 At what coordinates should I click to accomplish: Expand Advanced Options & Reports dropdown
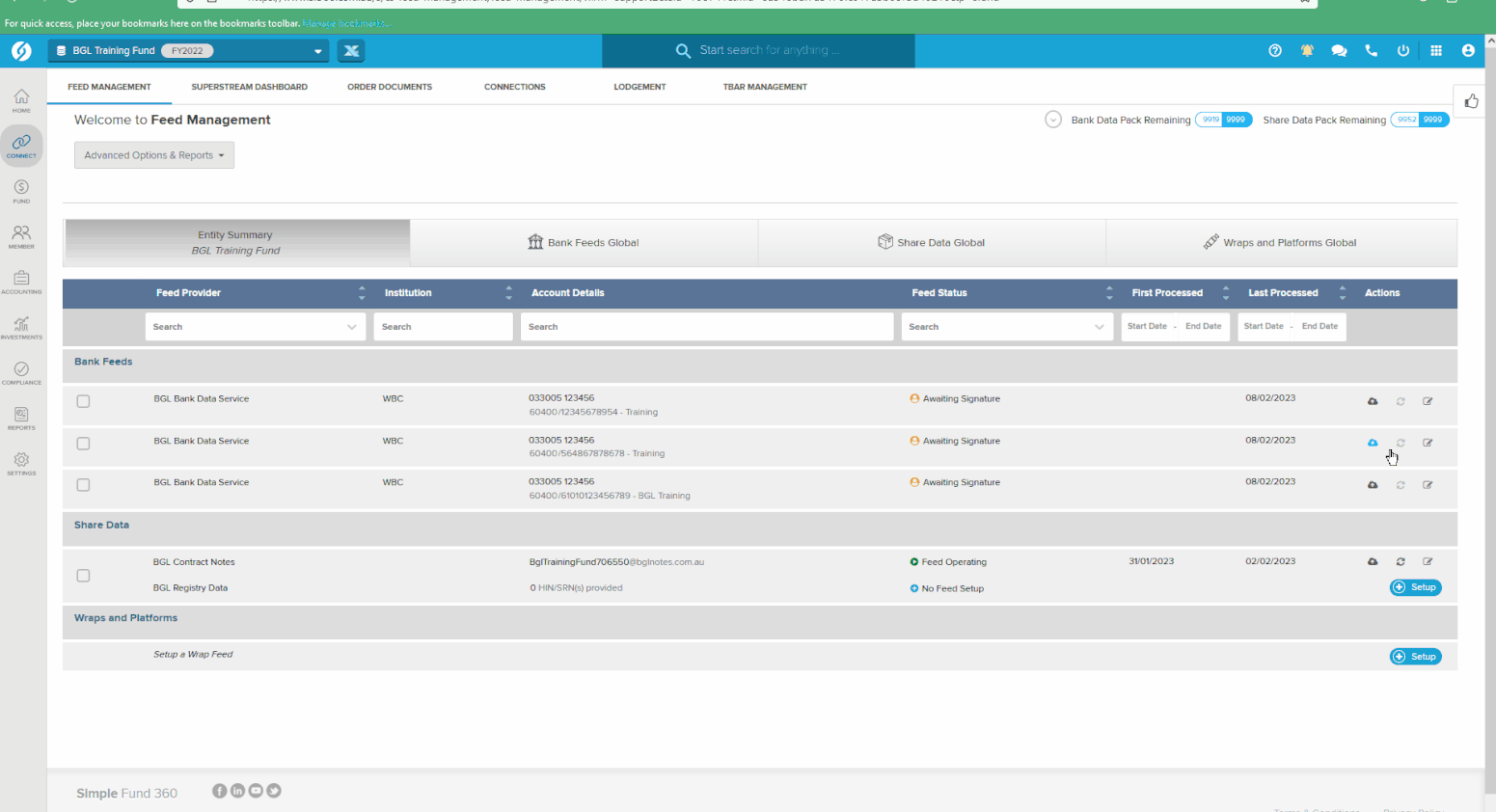[x=154, y=155]
